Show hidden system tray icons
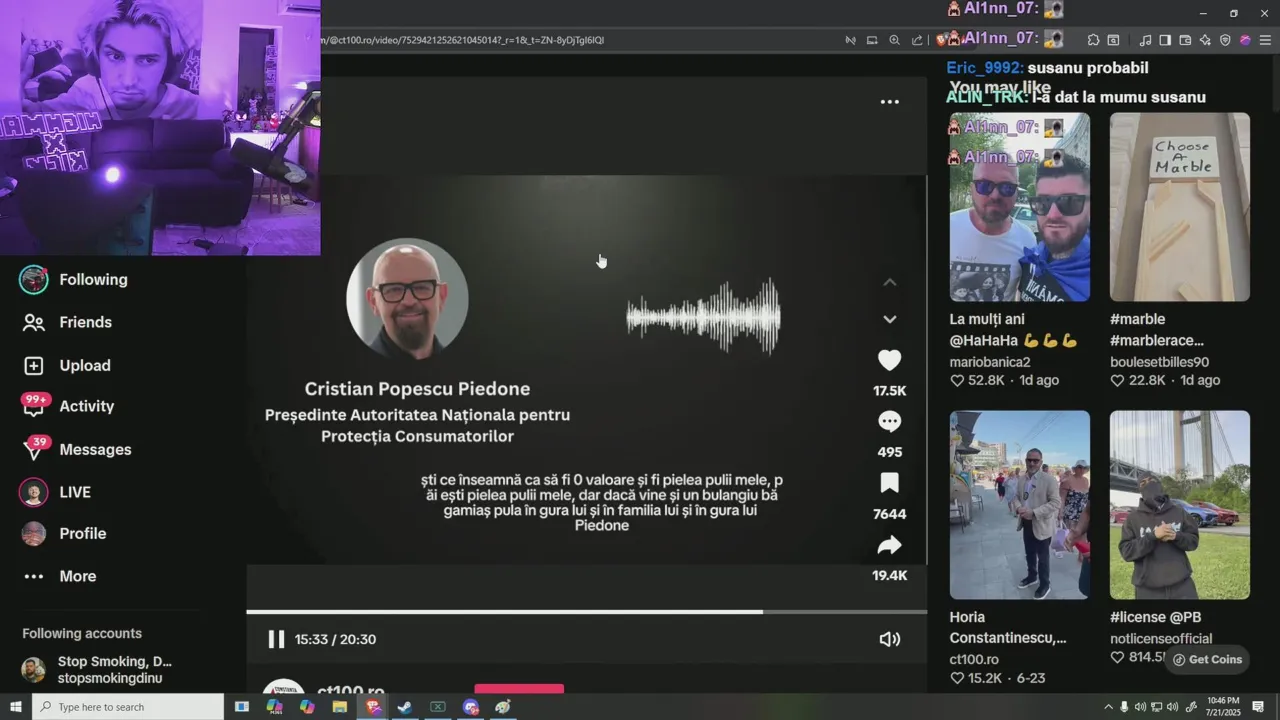The height and width of the screenshot is (720, 1280). [1108, 707]
